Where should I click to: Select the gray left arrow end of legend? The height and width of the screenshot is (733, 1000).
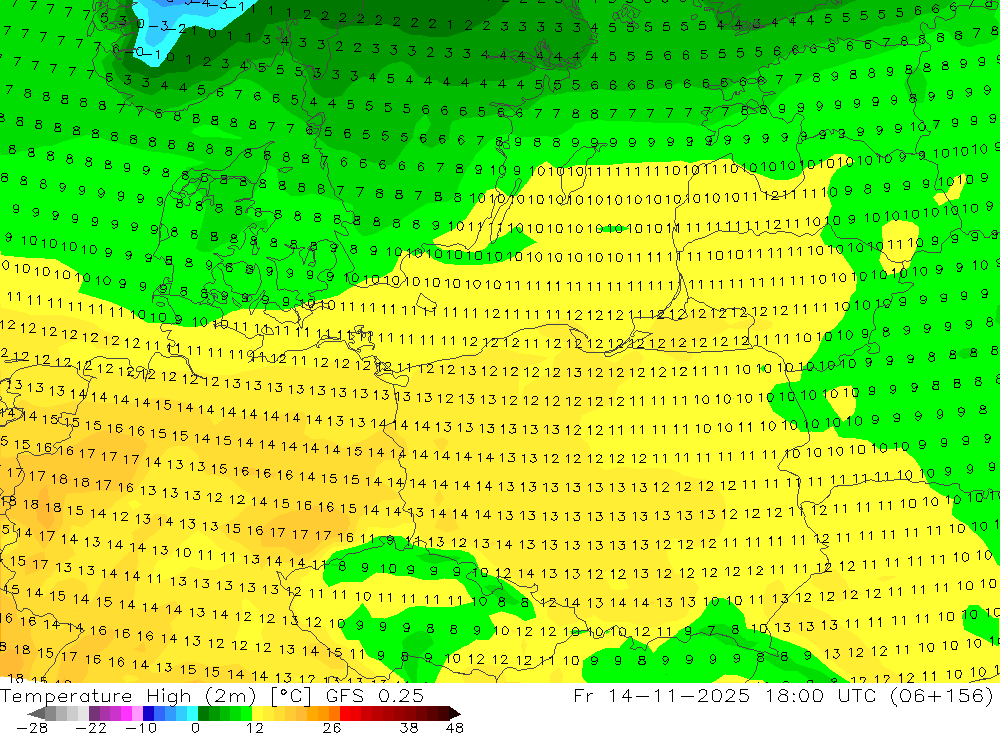click(x=36, y=713)
